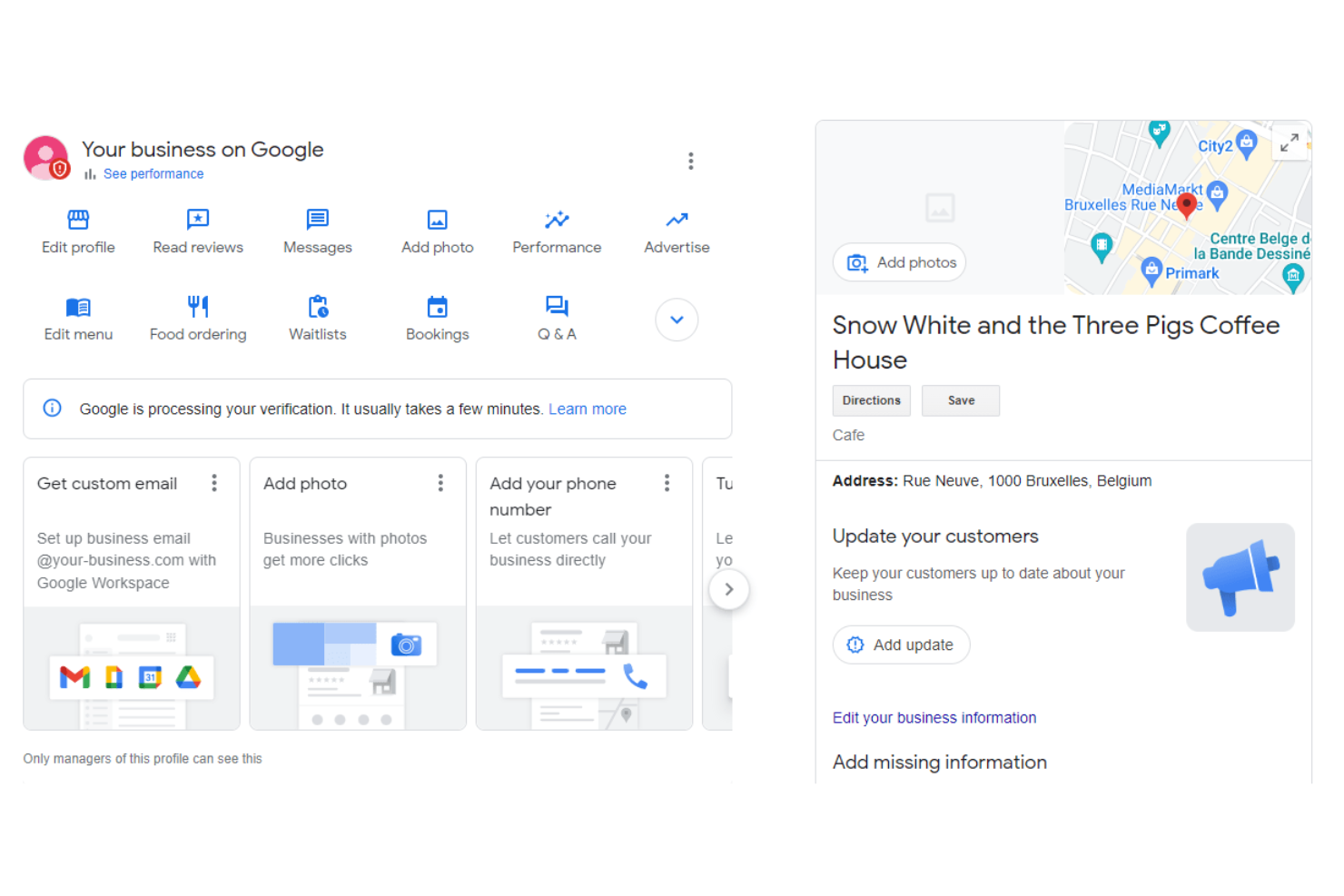Select Read reviews
The image size is (1344, 896).
[x=198, y=231]
